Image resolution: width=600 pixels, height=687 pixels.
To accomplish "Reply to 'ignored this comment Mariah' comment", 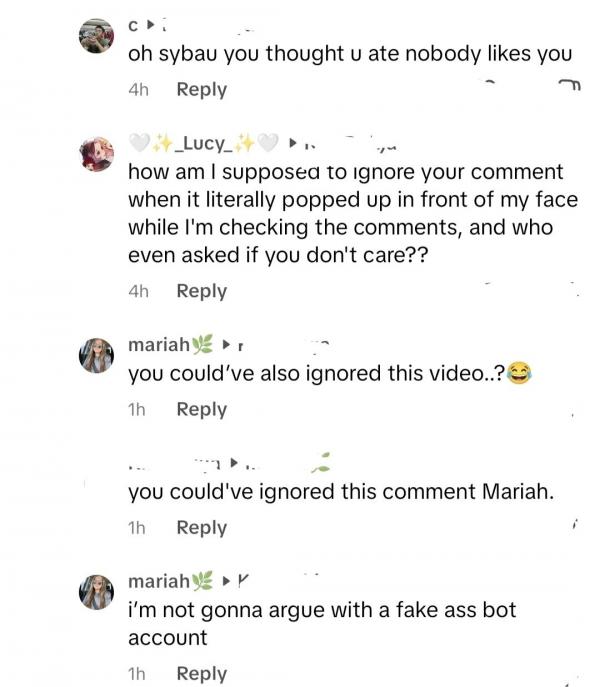I will coord(201,528).
